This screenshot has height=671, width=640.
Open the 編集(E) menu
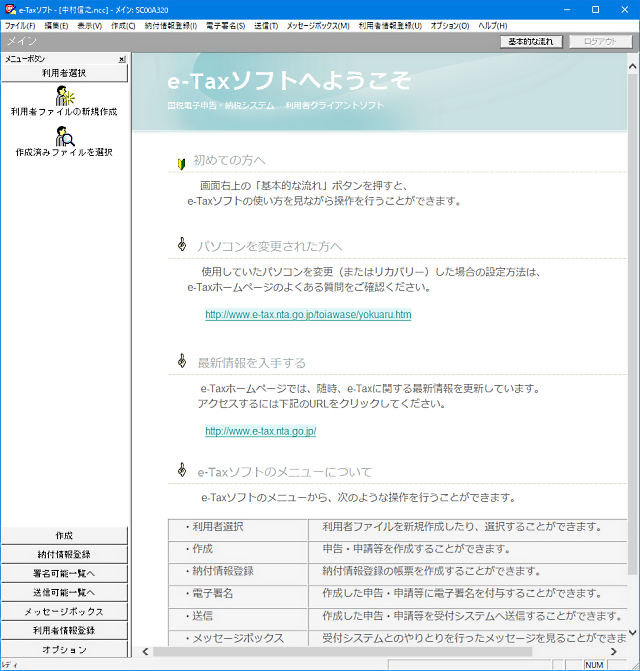click(x=56, y=26)
